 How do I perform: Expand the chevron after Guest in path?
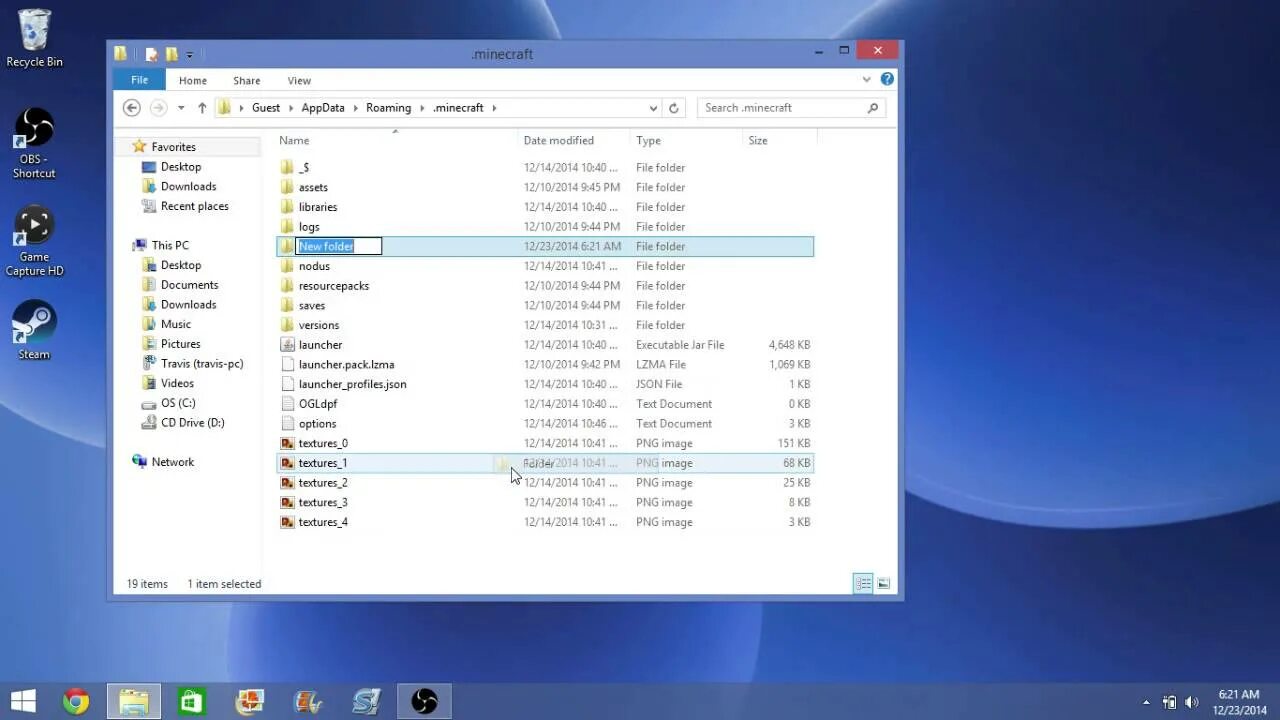pyautogui.click(x=291, y=108)
